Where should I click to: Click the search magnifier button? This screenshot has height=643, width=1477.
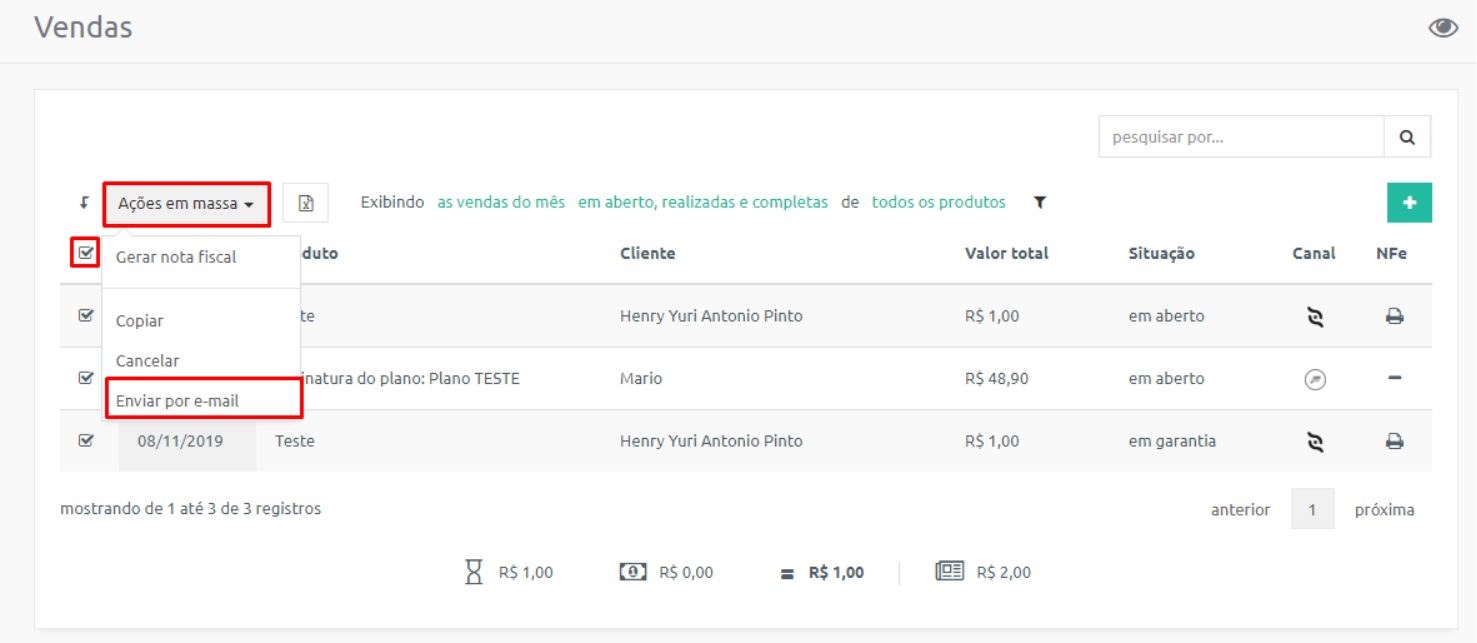[x=1407, y=137]
